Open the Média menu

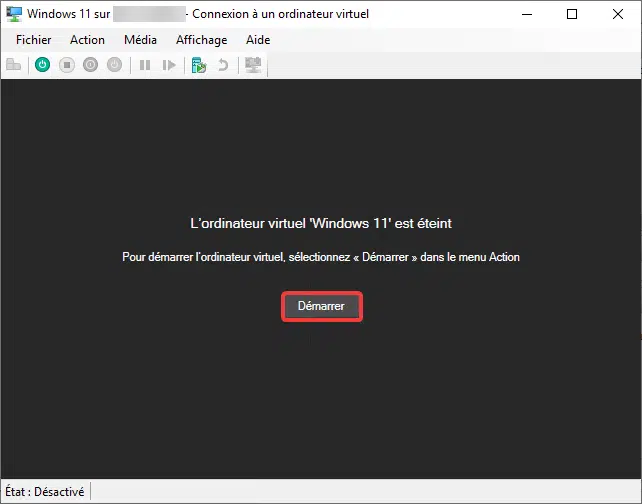pyautogui.click(x=140, y=40)
